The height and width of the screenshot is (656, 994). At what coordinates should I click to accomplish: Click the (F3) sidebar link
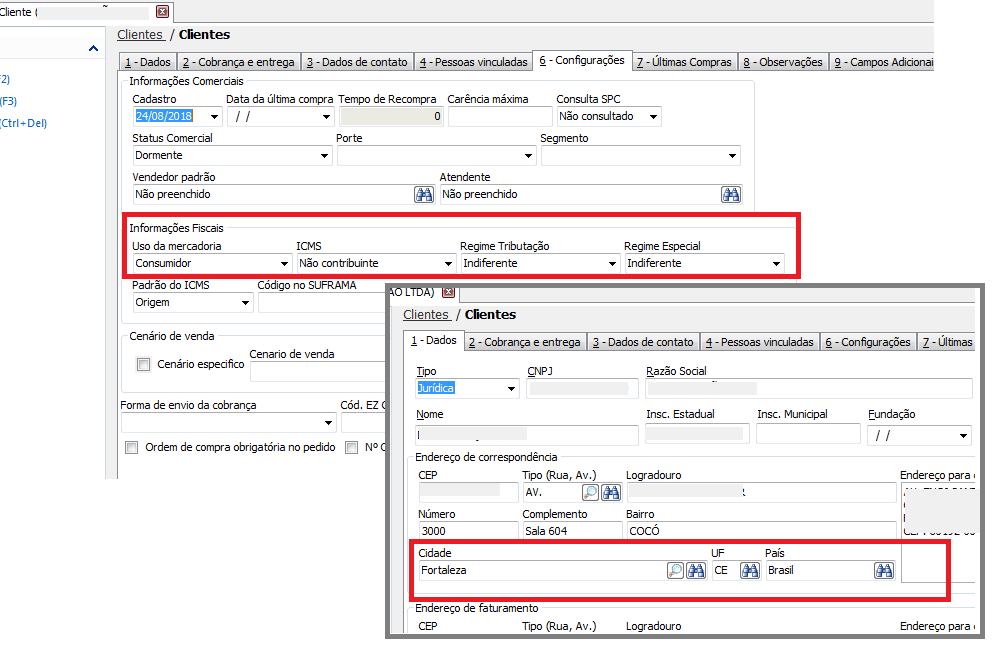8,101
